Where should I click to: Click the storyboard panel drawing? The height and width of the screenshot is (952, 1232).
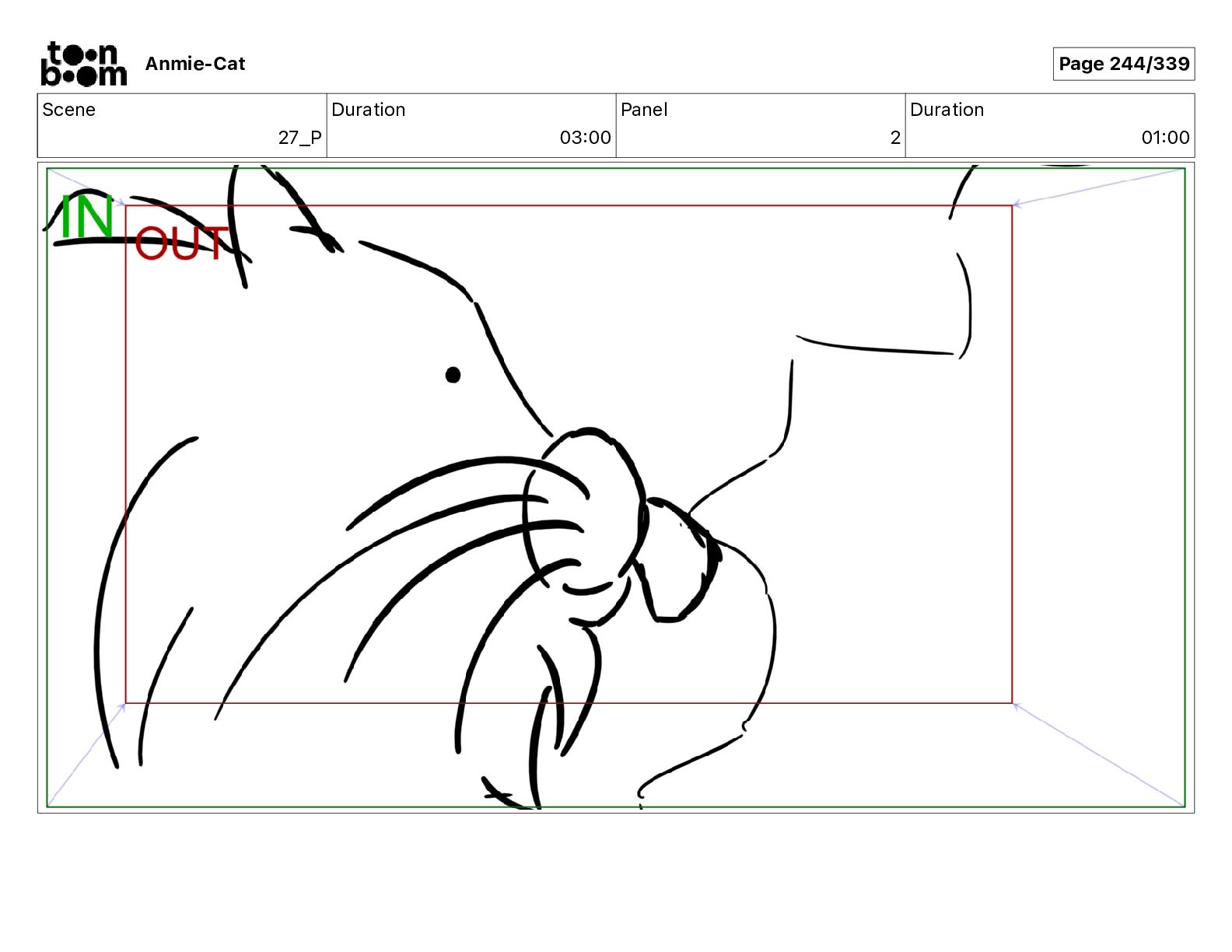click(616, 488)
